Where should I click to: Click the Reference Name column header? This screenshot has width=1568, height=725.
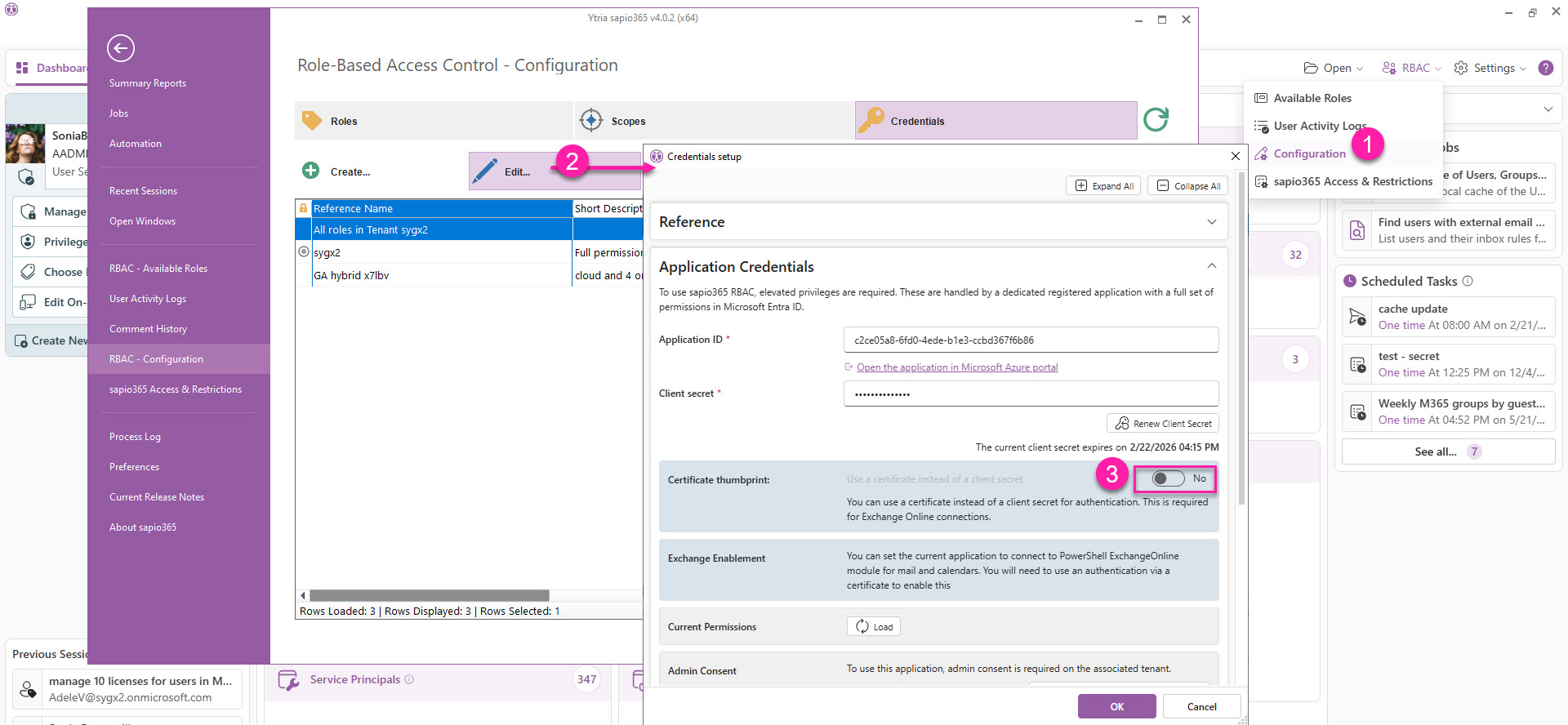[442, 208]
